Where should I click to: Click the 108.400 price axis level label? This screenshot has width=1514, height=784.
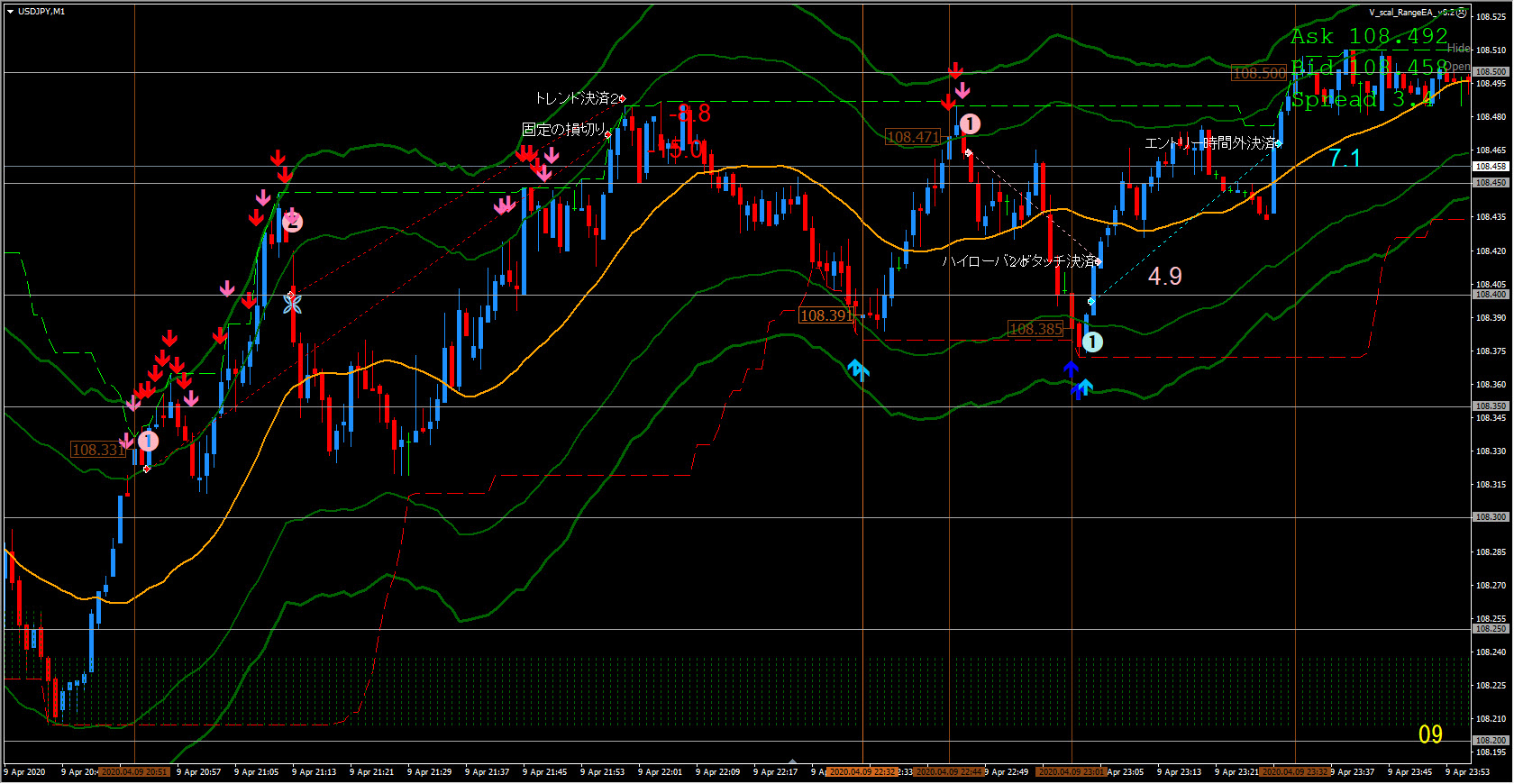(x=1491, y=295)
